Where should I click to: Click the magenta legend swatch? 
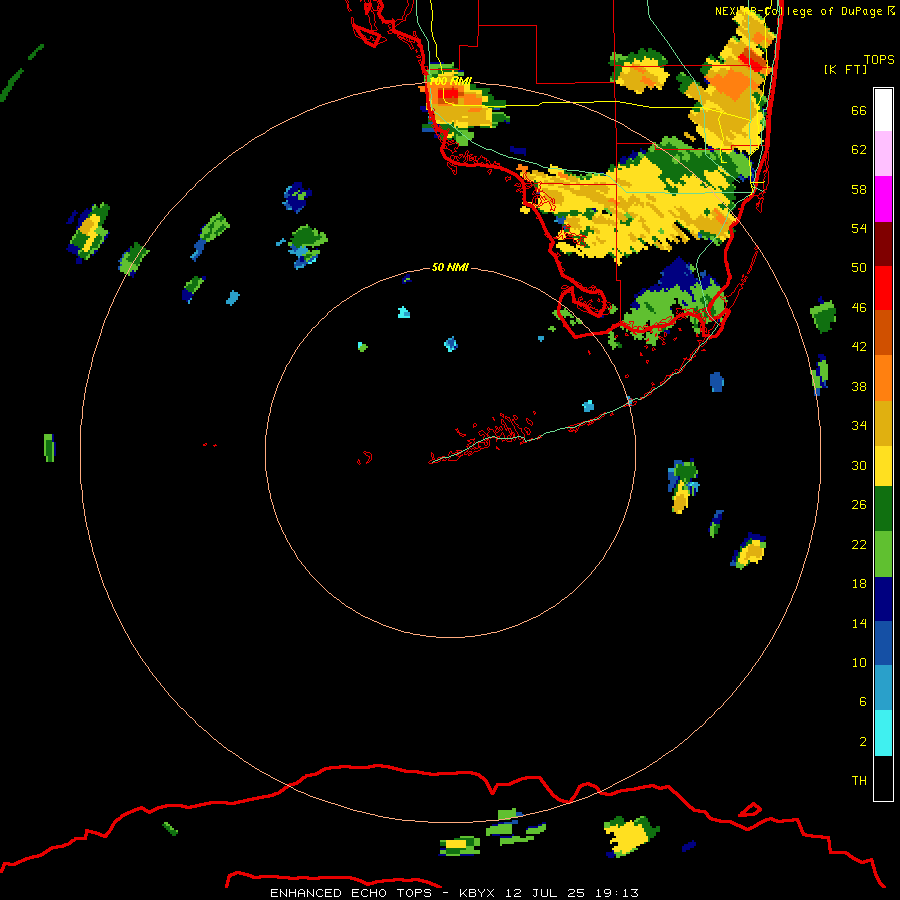coord(883,199)
